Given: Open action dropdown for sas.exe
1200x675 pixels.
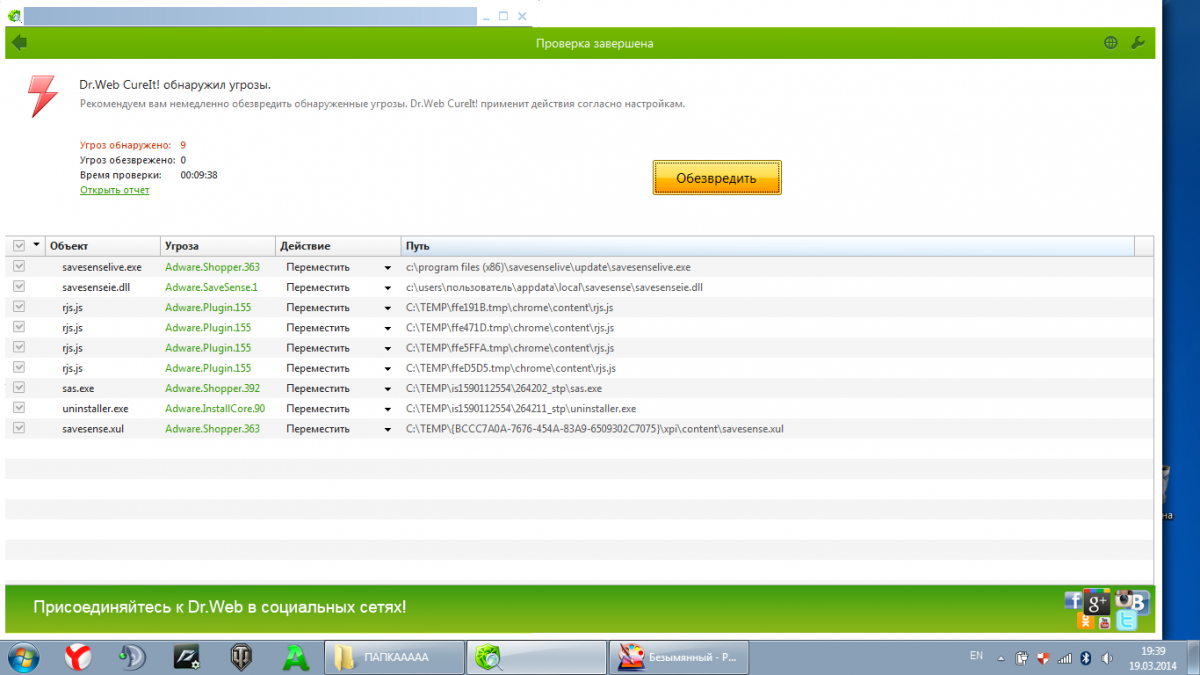Looking at the screenshot, I should (387, 388).
